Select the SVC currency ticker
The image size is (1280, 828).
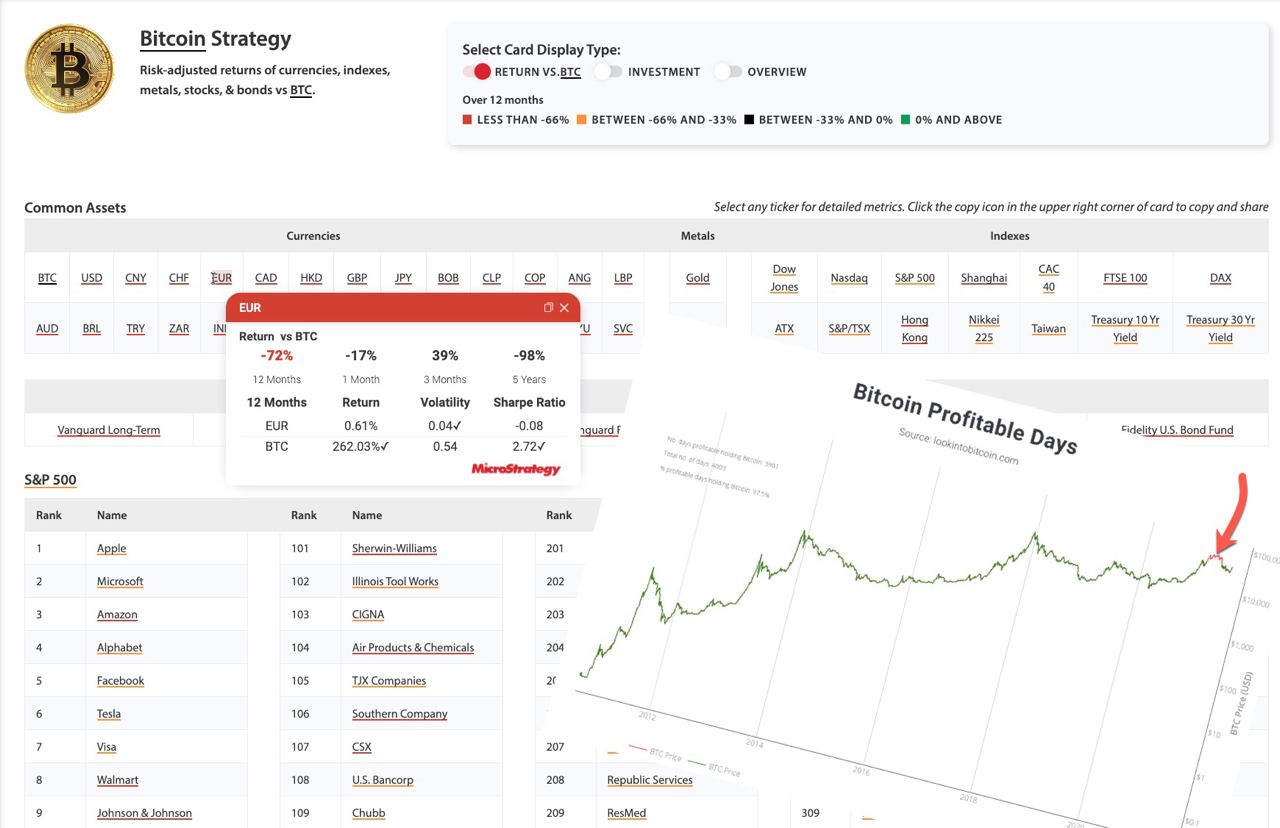click(x=623, y=329)
